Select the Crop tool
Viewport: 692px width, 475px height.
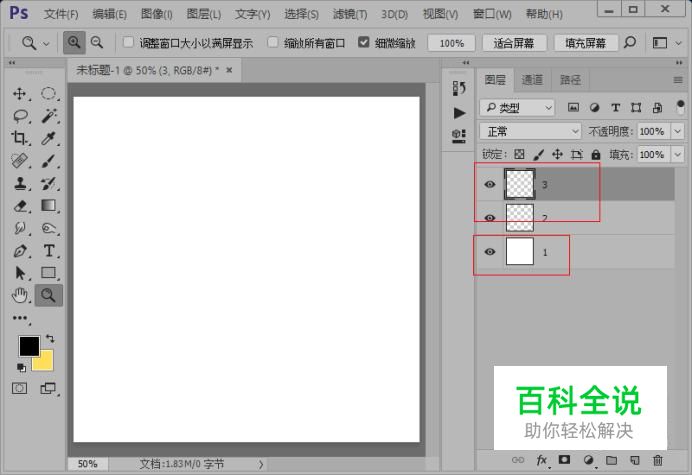point(19,138)
